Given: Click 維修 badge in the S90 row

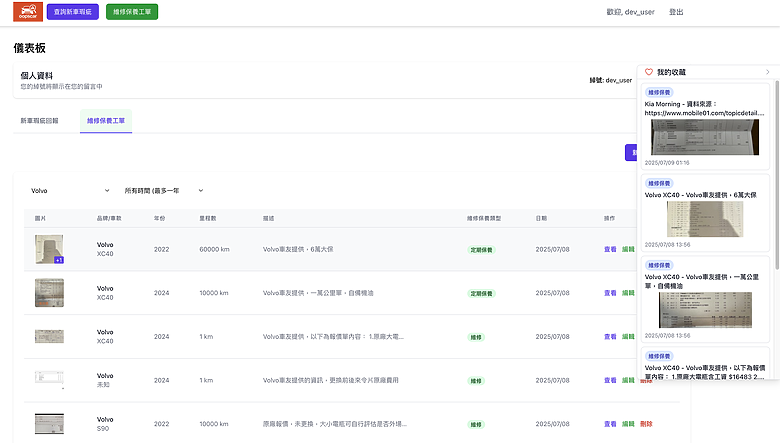Looking at the screenshot, I should (x=476, y=425).
